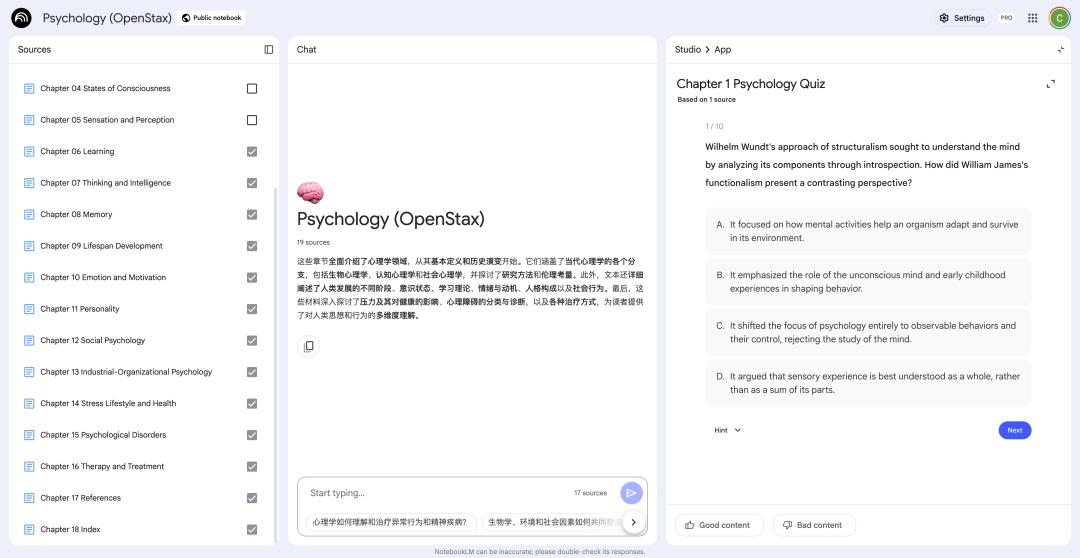The height and width of the screenshot is (558, 1080).
Task: Click Chapter 04 document icon
Action: point(29,88)
